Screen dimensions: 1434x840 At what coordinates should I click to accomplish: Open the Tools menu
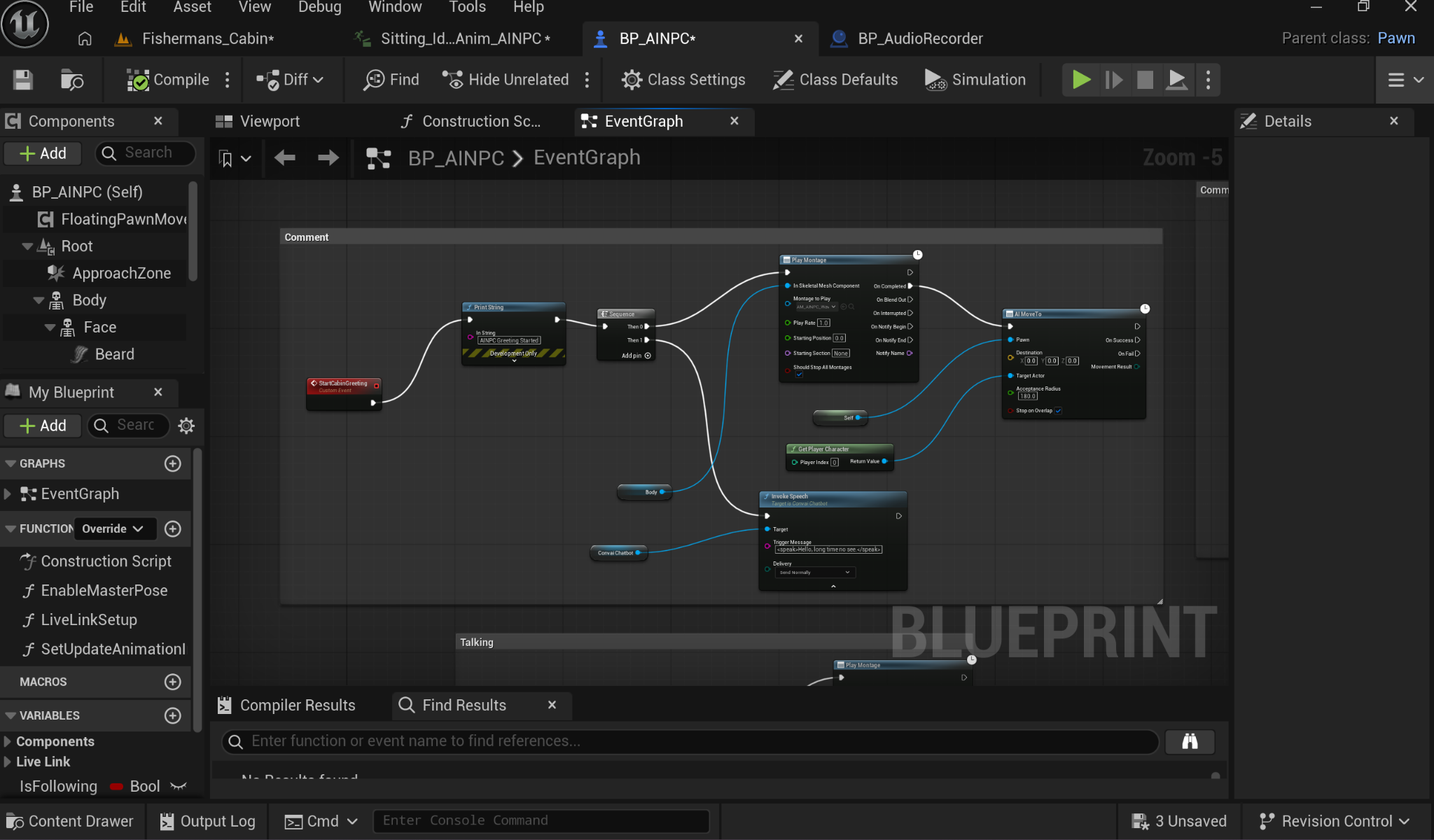(467, 7)
